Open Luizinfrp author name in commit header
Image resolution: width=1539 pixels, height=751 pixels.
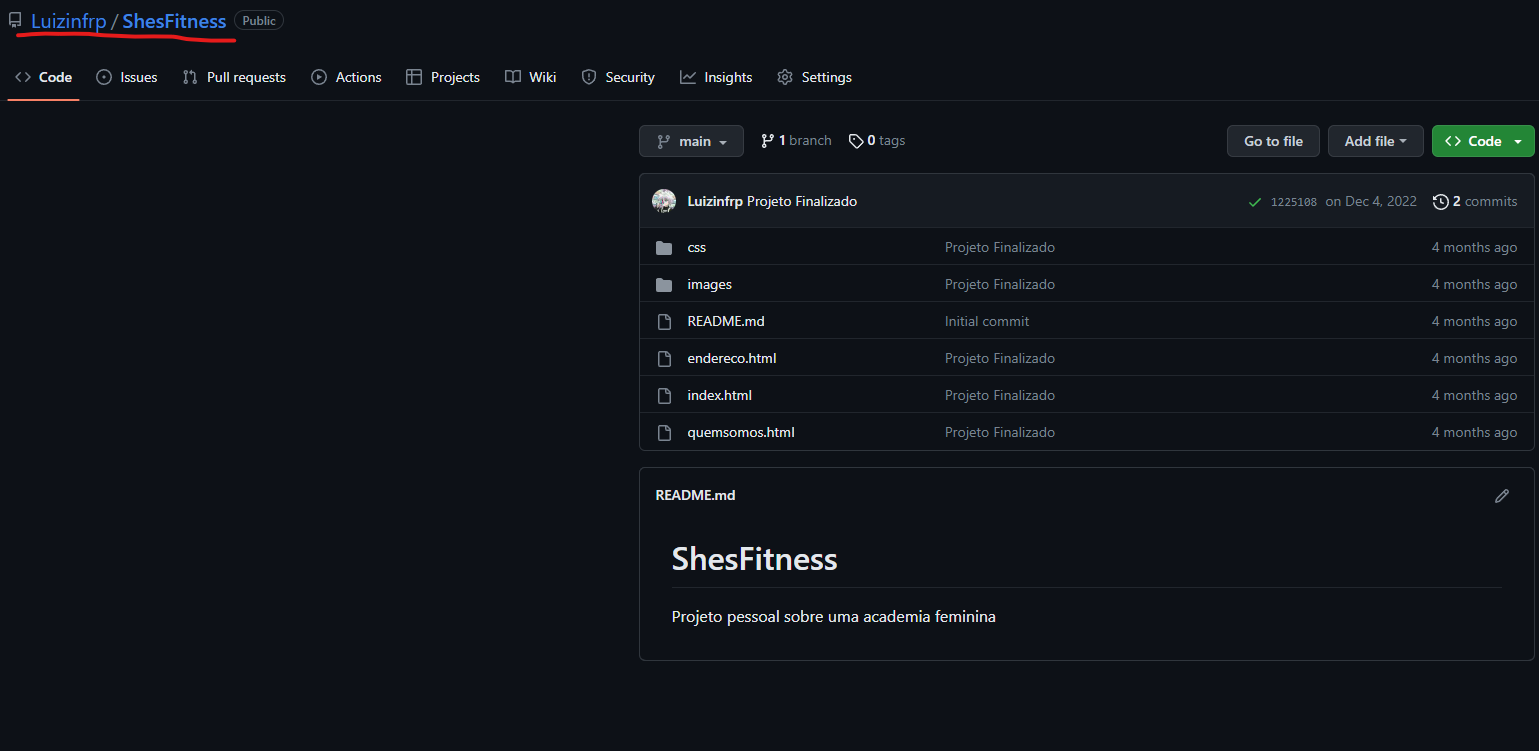coord(715,201)
